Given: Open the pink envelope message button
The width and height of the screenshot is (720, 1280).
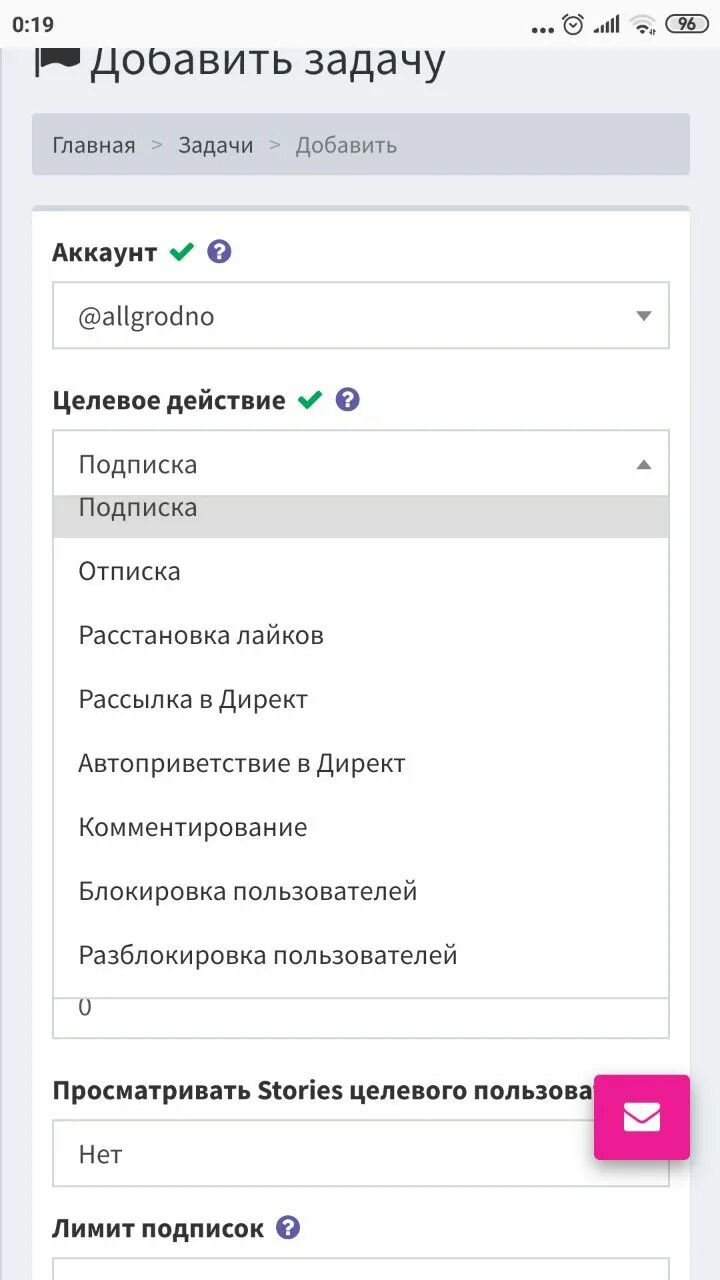Looking at the screenshot, I should [x=642, y=1117].
